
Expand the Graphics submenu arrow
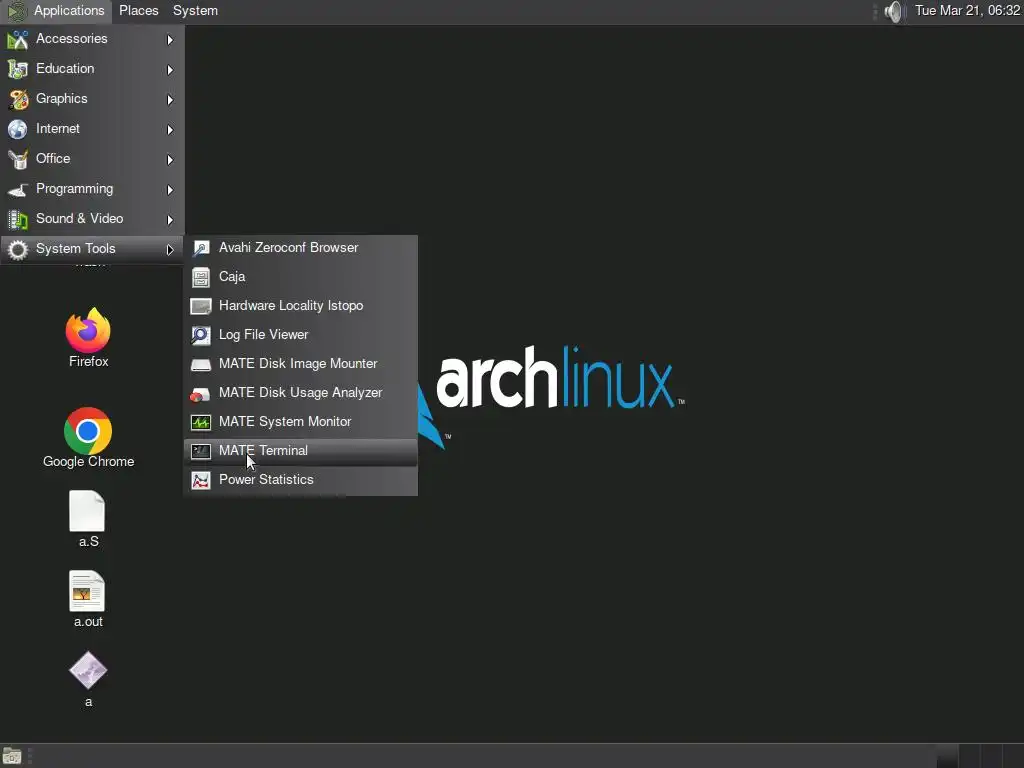click(170, 100)
